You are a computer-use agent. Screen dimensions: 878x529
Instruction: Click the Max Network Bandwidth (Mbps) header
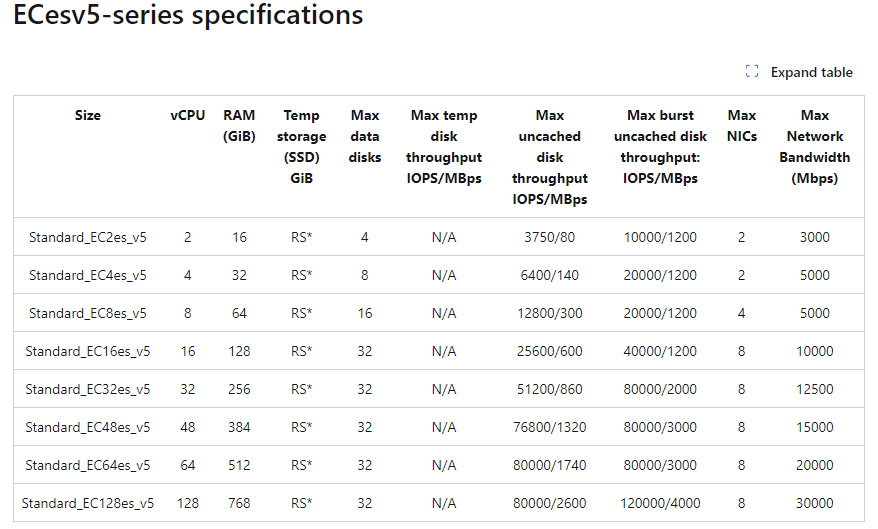pos(815,147)
